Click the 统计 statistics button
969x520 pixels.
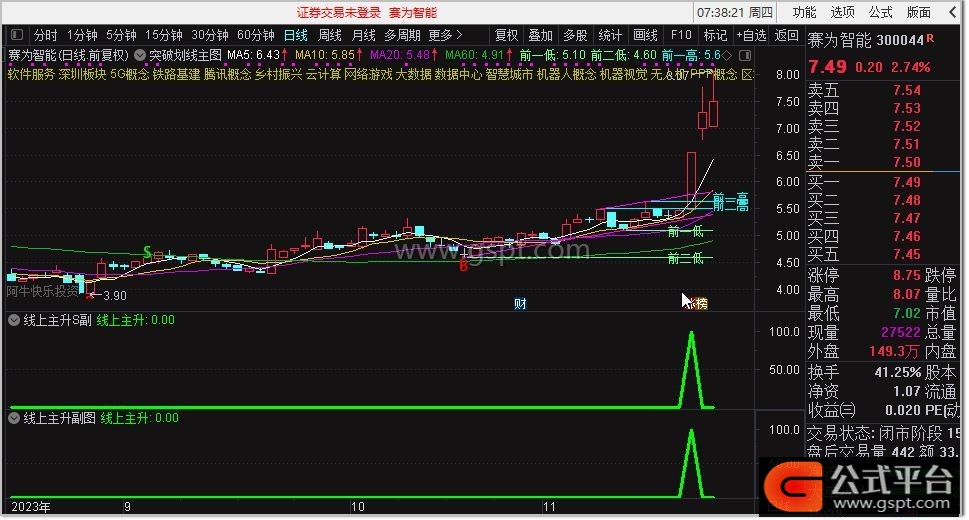click(x=610, y=35)
